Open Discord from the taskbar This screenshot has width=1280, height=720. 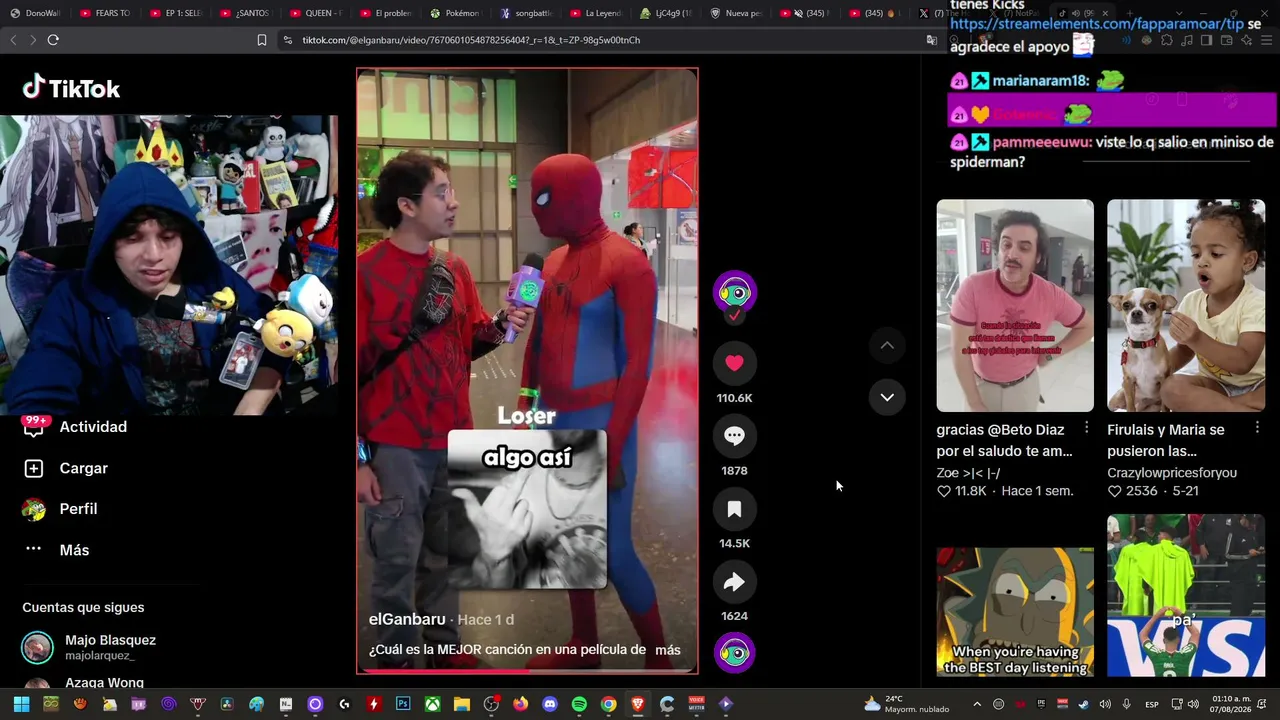click(x=549, y=704)
